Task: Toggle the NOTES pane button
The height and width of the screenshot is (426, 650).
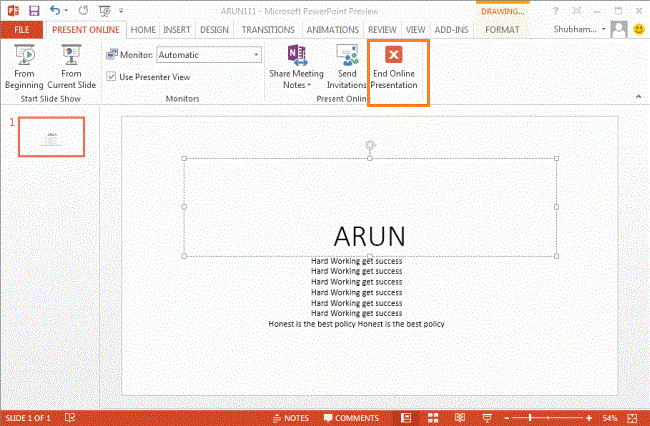Action: coord(291,418)
